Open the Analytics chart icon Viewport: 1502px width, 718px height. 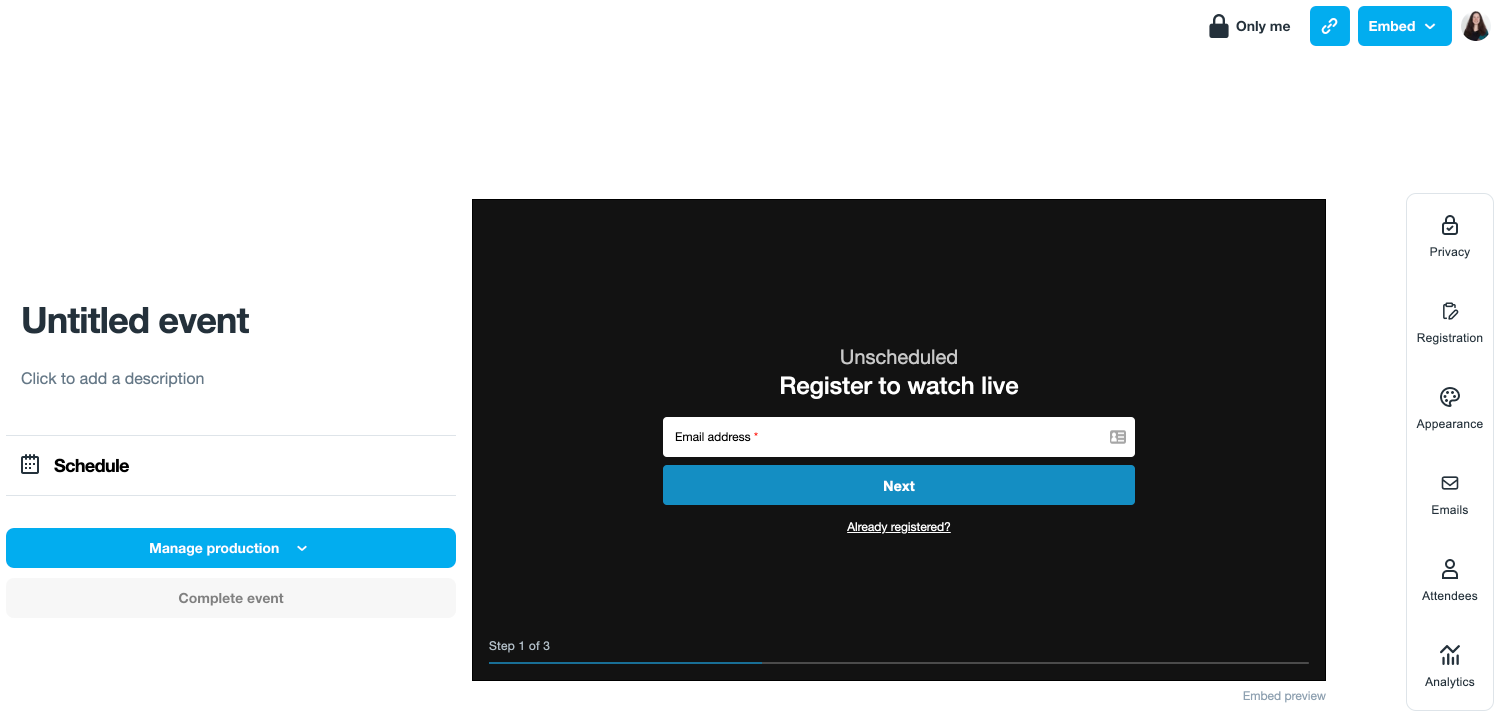(x=1449, y=656)
